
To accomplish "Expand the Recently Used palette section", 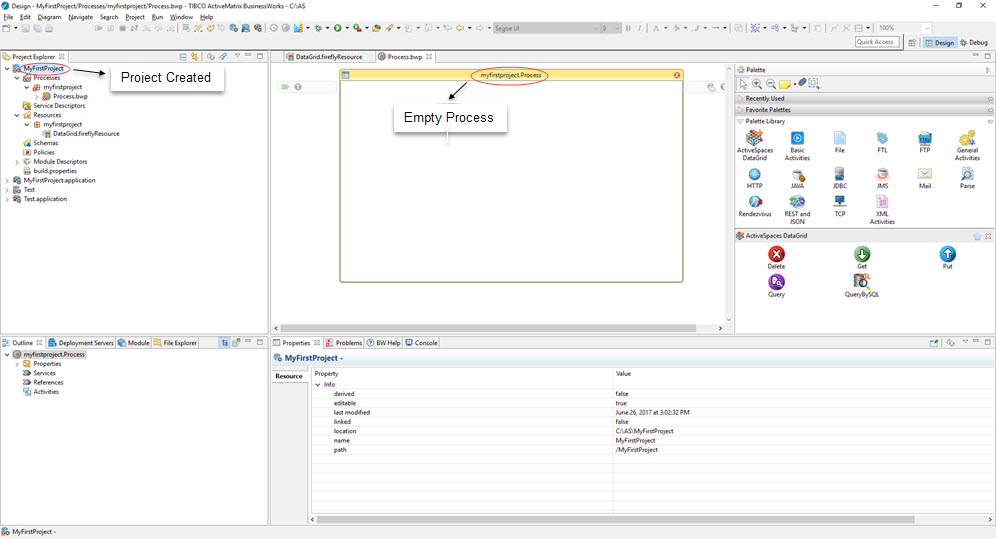I will coord(764,98).
